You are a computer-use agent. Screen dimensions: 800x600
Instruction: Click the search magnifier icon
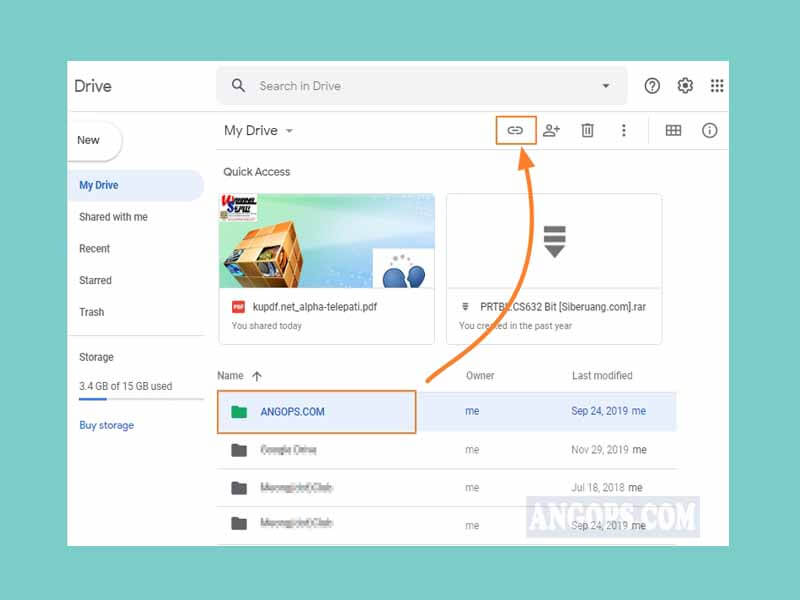click(238, 85)
